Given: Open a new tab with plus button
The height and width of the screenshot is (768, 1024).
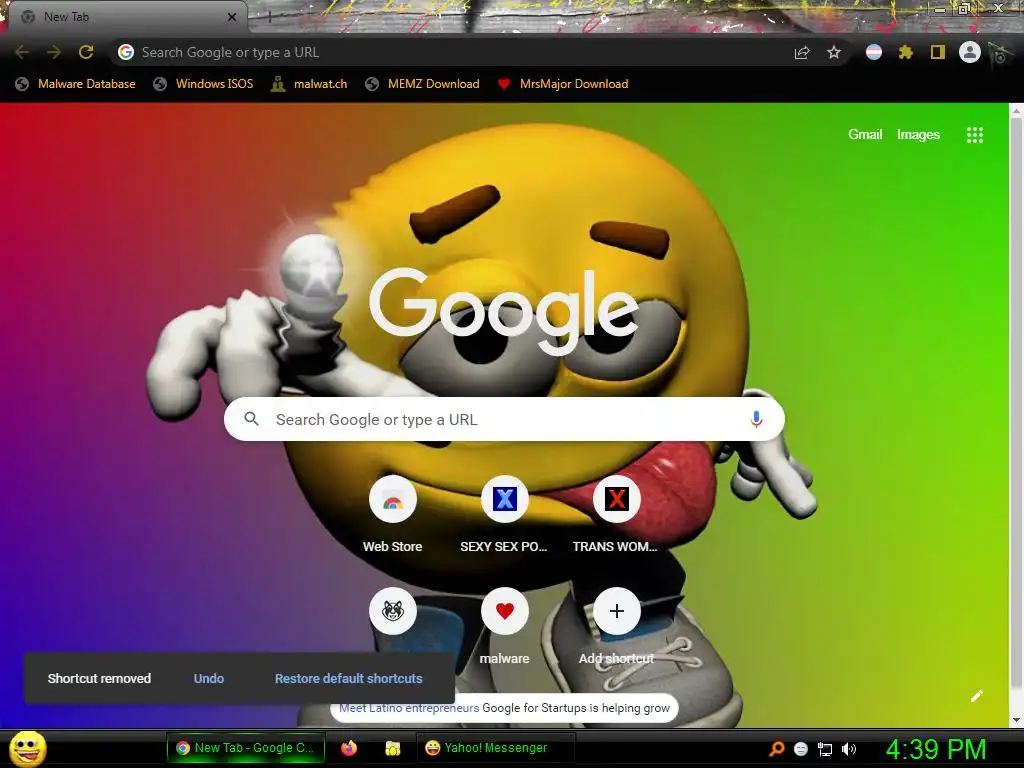Looking at the screenshot, I should 269,18.
